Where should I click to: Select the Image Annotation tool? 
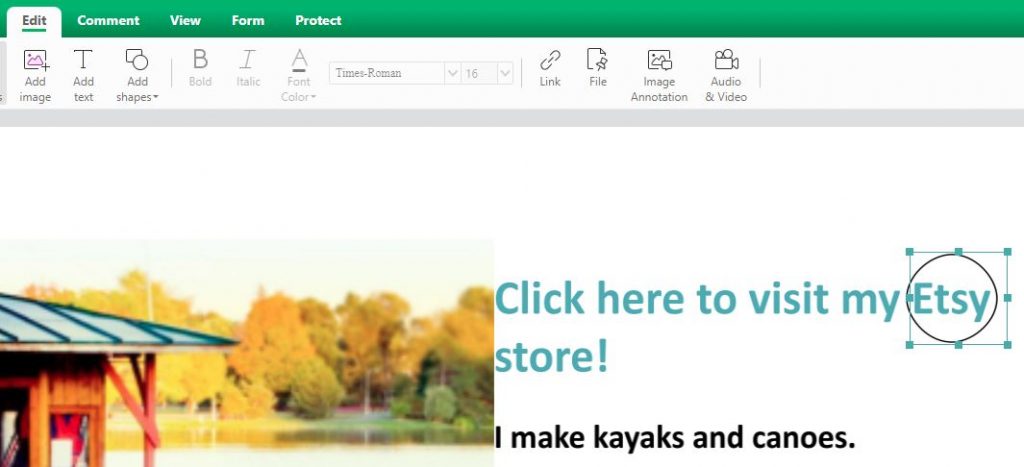click(x=659, y=75)
